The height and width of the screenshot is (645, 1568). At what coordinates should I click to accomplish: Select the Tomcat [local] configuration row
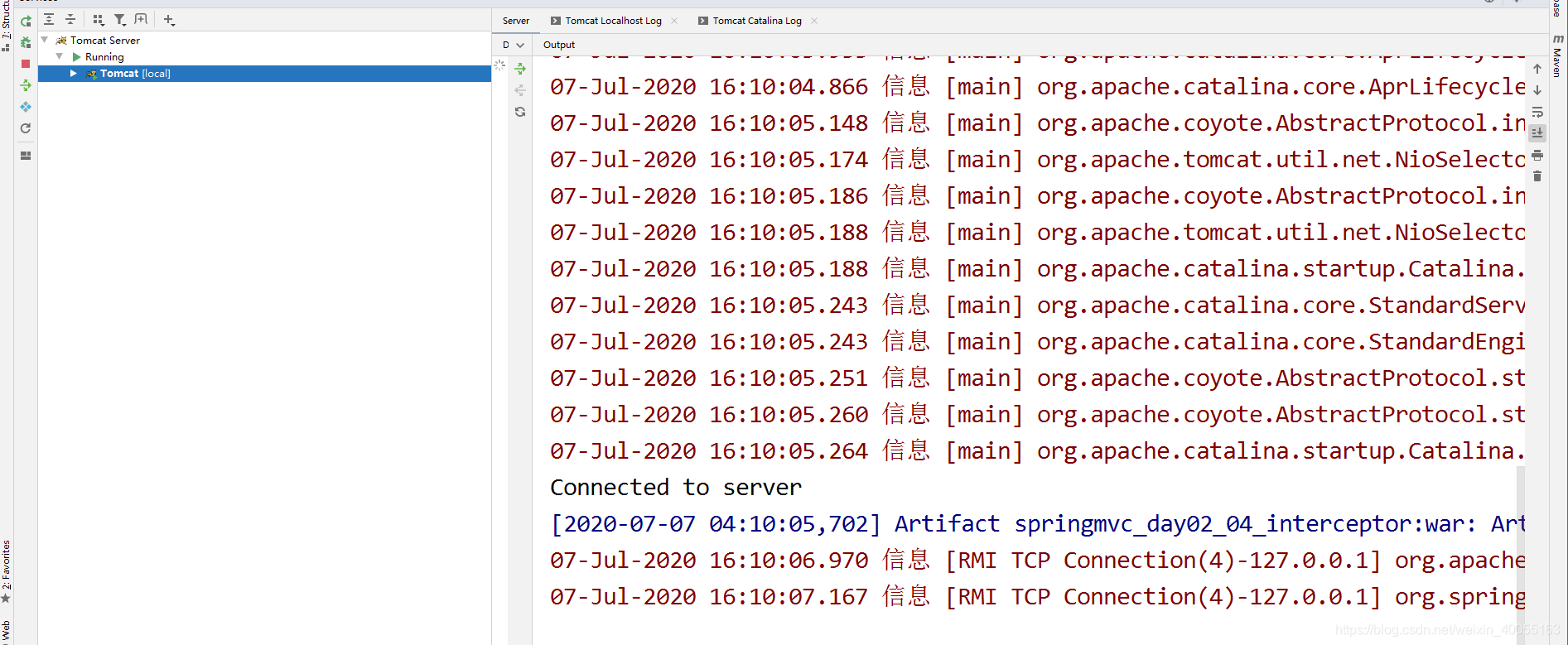264,74
